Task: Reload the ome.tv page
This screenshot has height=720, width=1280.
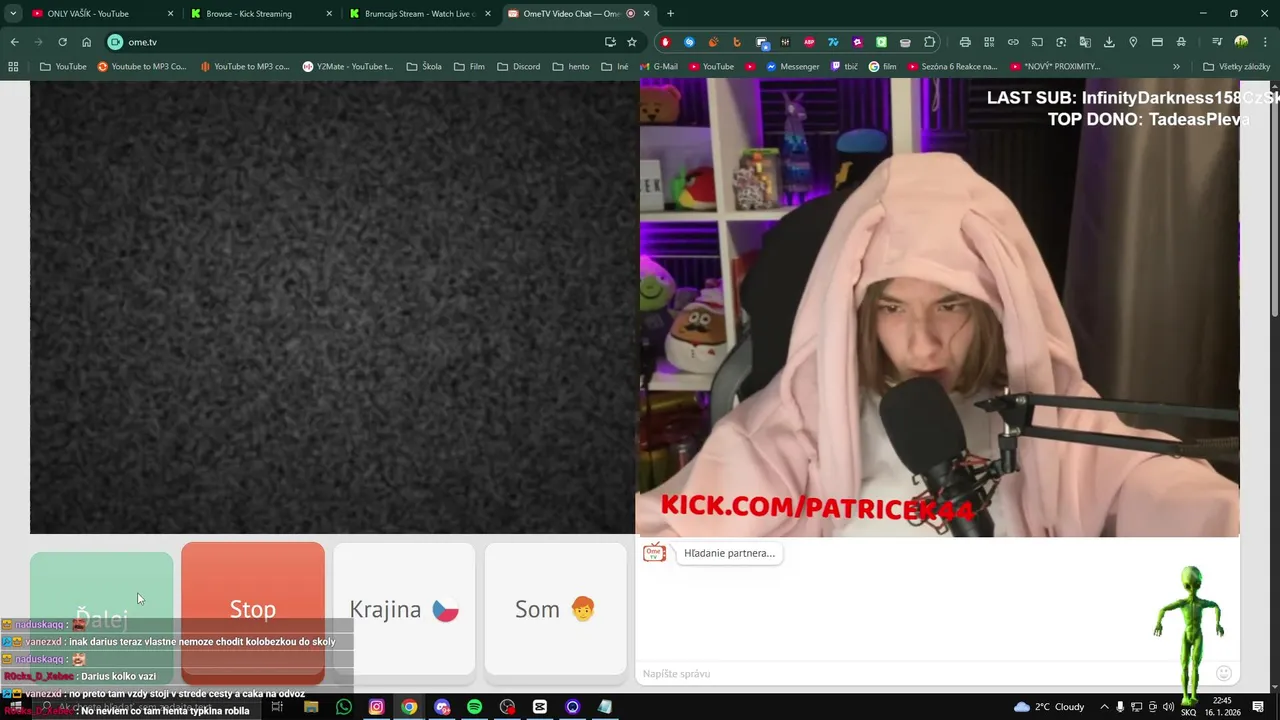Action: pyautogui.click(x=62, y=42)
